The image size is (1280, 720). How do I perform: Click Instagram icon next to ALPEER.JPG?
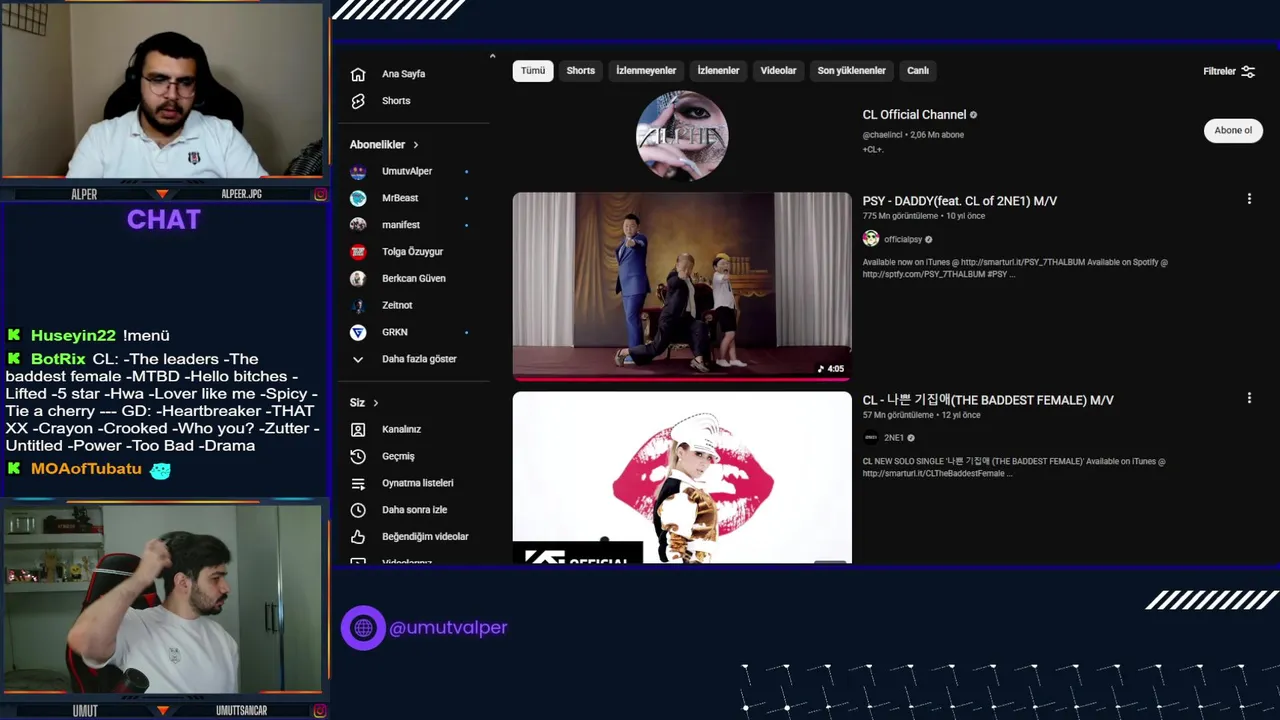click(320, 194)
